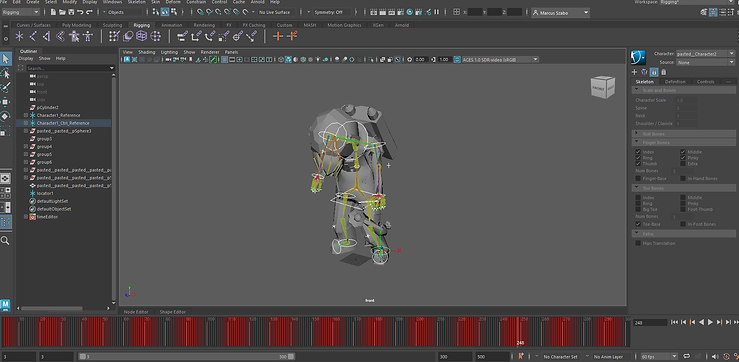Open the Controls tab in HumanIK

click(706, 82)
